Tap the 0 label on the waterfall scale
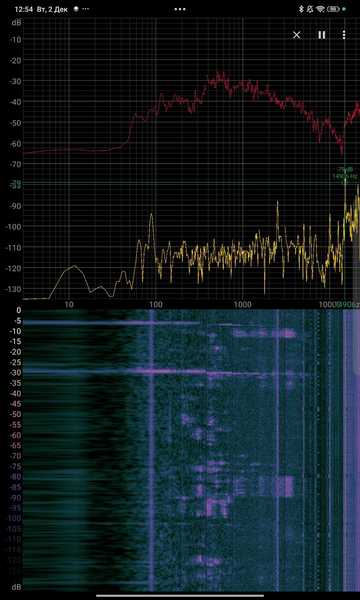Screen dimensions: 360x600 tap(19, 310)
